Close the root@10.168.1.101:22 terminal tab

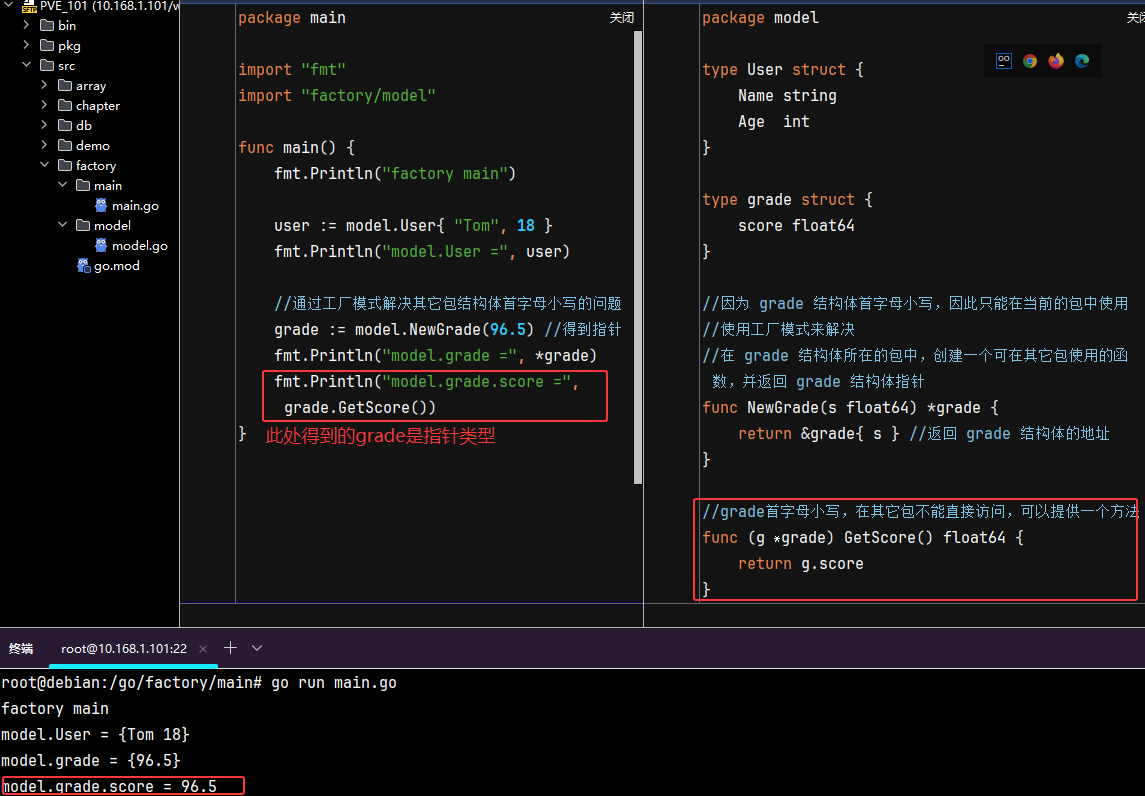click(x=203, y=649)
